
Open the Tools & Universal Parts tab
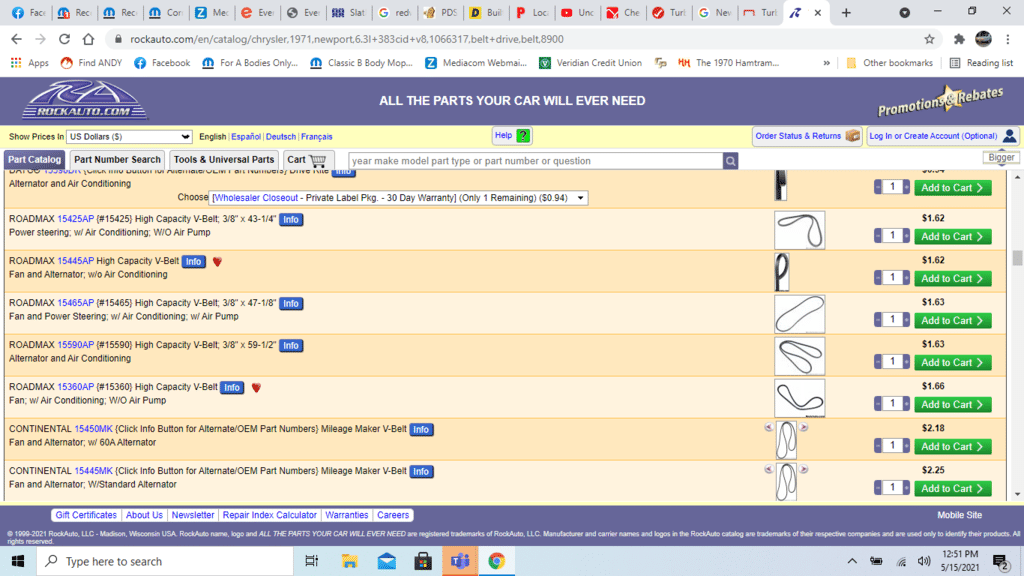(224, 160)
